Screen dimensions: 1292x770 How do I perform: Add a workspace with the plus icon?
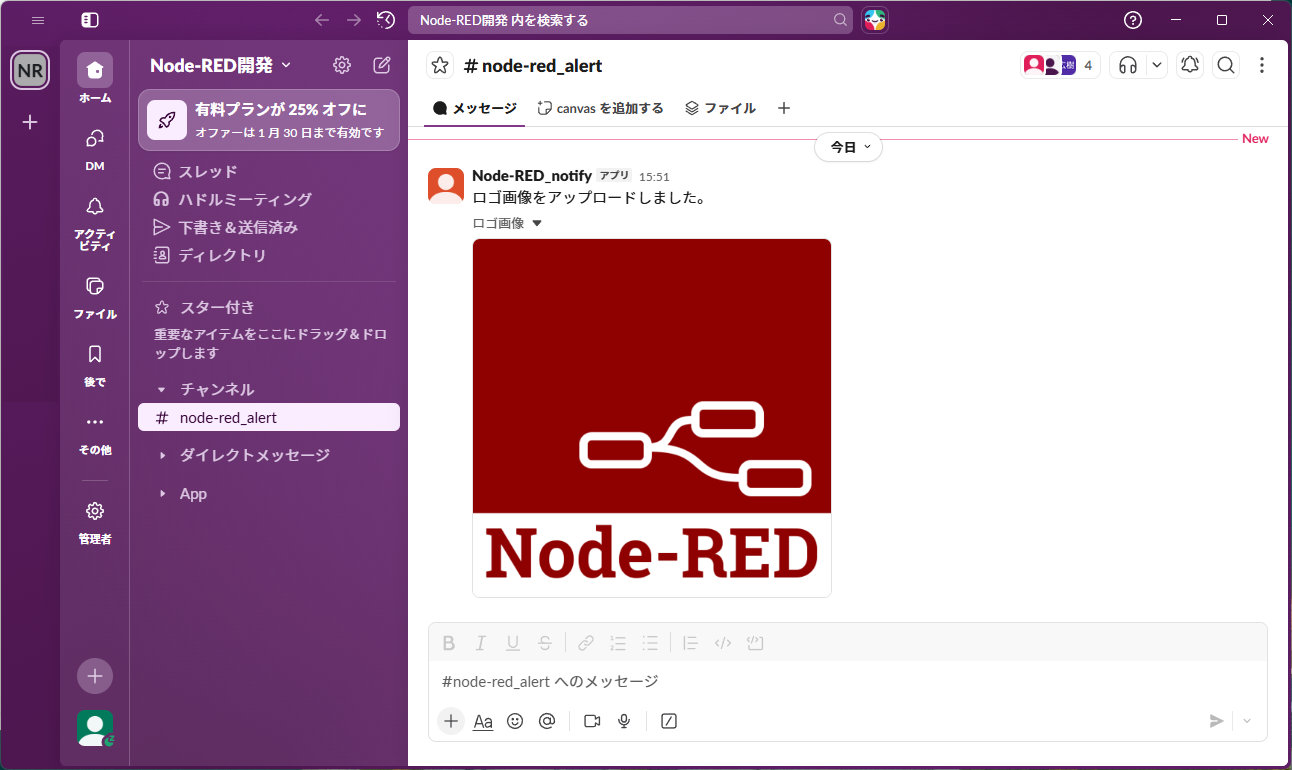(x=30, y=122)
